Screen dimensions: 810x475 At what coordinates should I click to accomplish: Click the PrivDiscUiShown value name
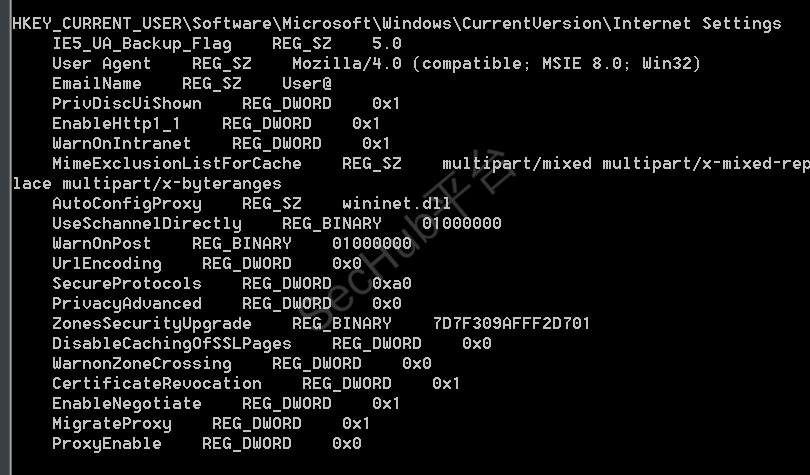(x=126, y=103)
